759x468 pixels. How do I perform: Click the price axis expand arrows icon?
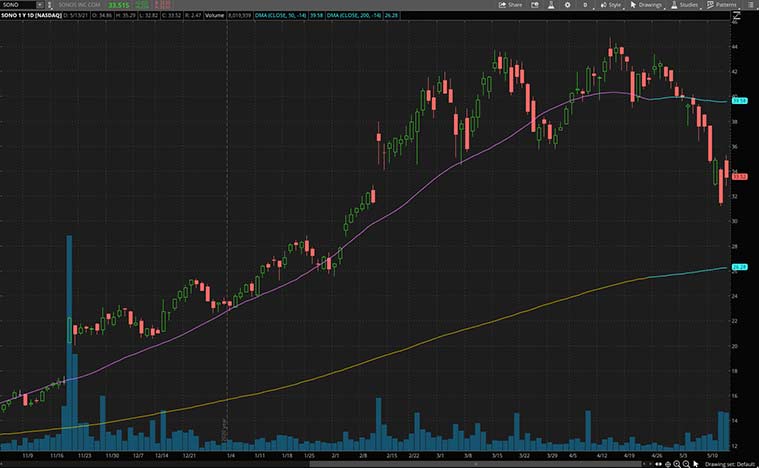[735, 17]
